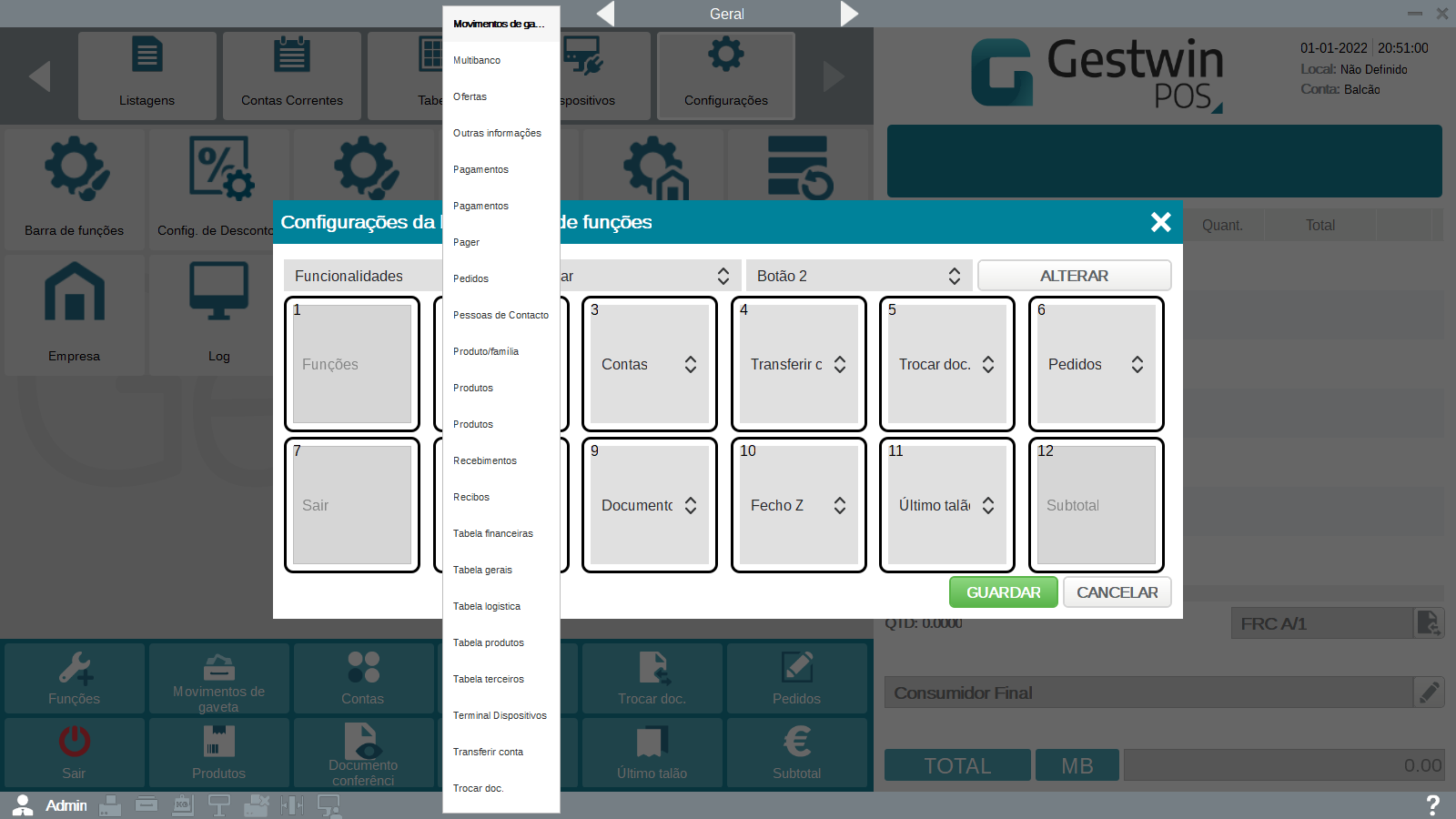Choose Pager in the dropdown list
The image size is (1456, 819).
[501, 242]
